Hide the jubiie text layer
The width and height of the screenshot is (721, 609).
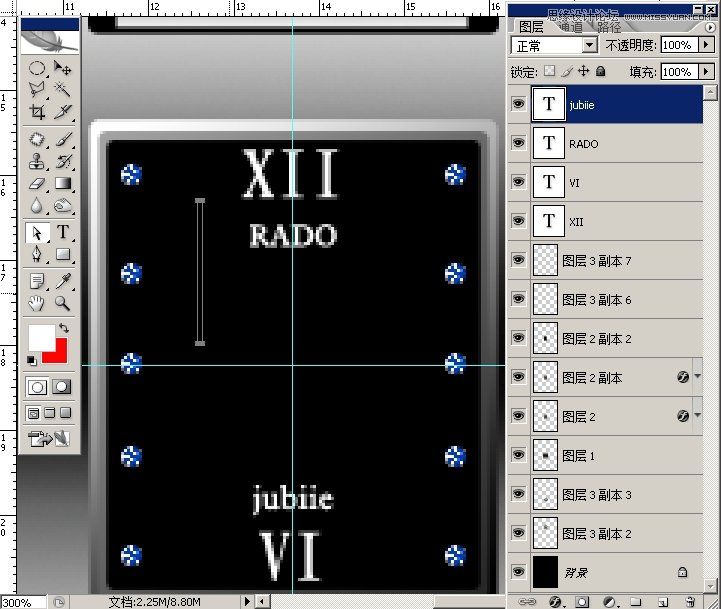tap(518, 104)
